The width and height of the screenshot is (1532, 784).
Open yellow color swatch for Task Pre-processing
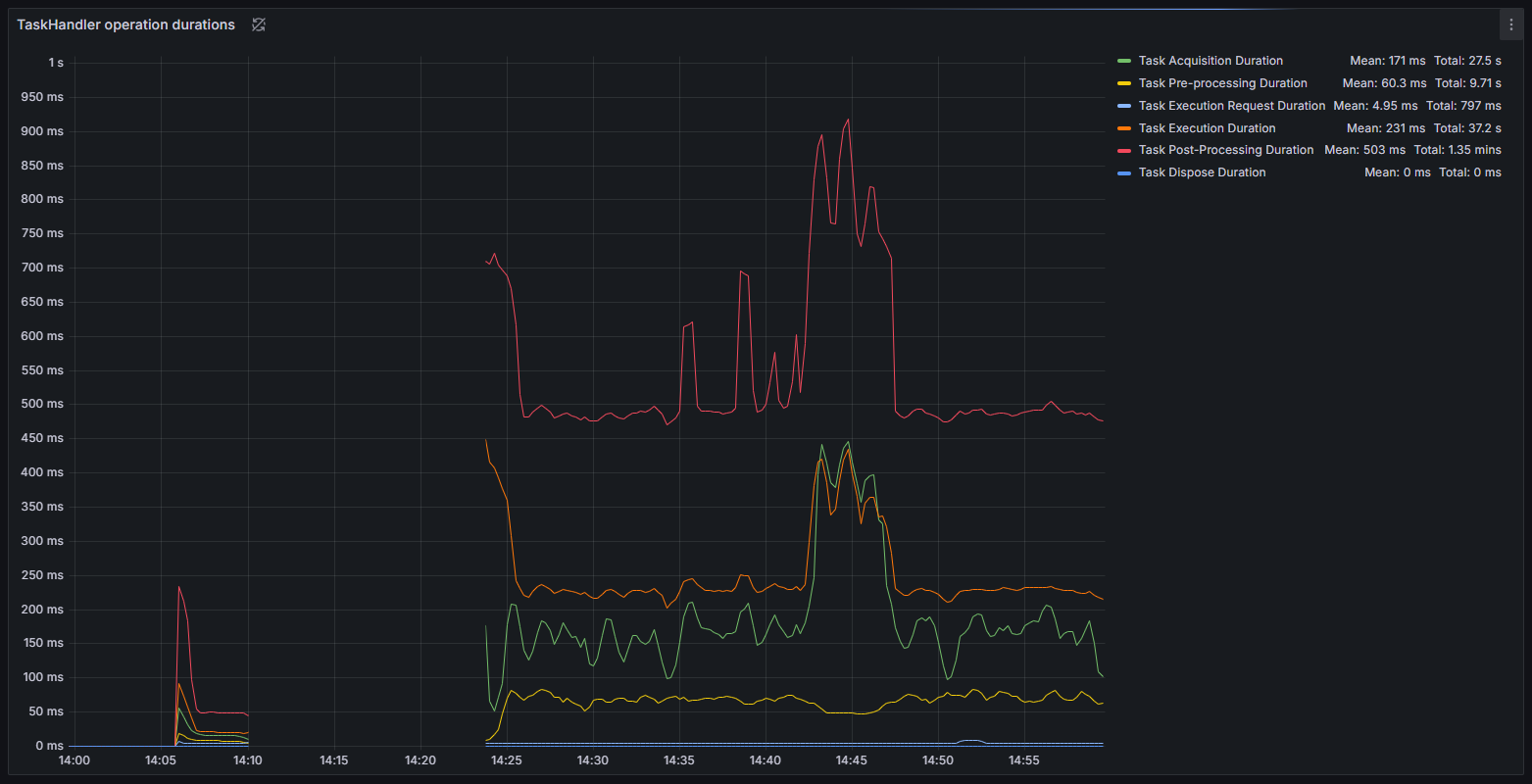tap(1124, 83)
